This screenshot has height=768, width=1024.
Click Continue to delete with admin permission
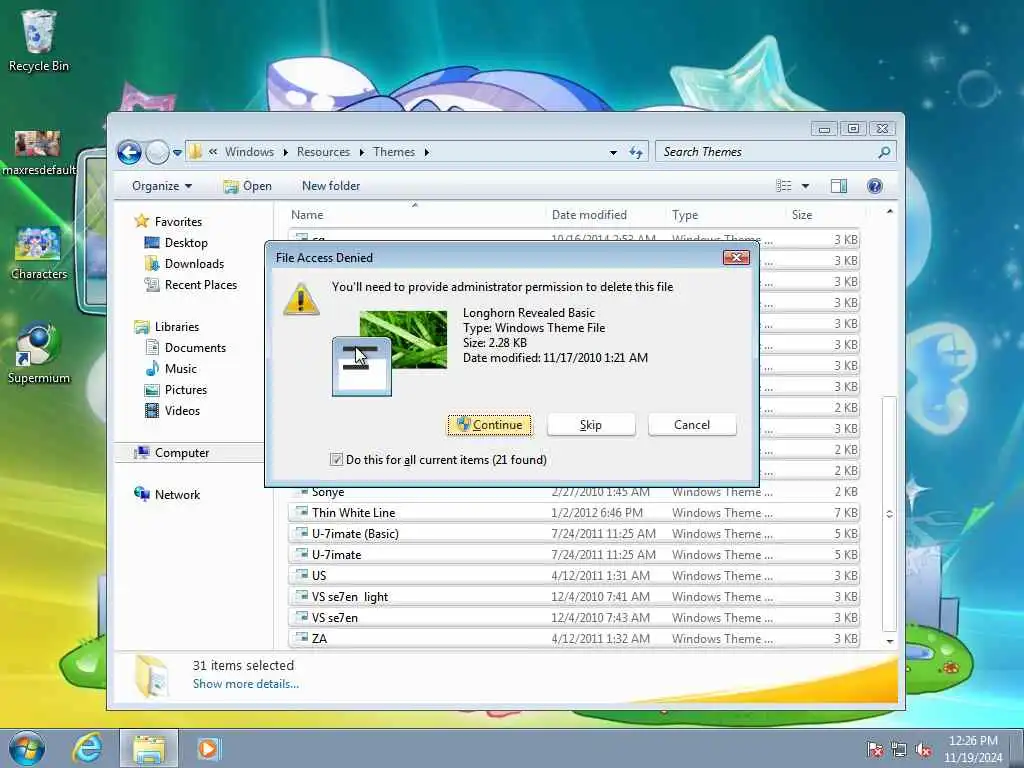click(490, 425)
